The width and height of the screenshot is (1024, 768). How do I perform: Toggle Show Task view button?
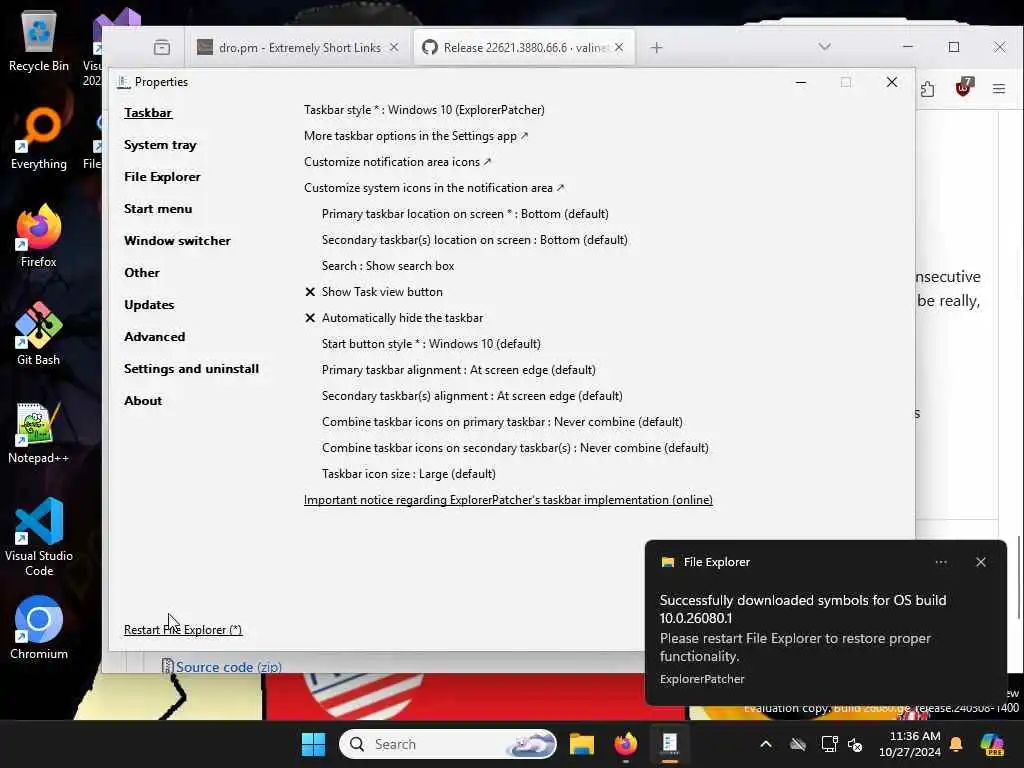(374, 292)
